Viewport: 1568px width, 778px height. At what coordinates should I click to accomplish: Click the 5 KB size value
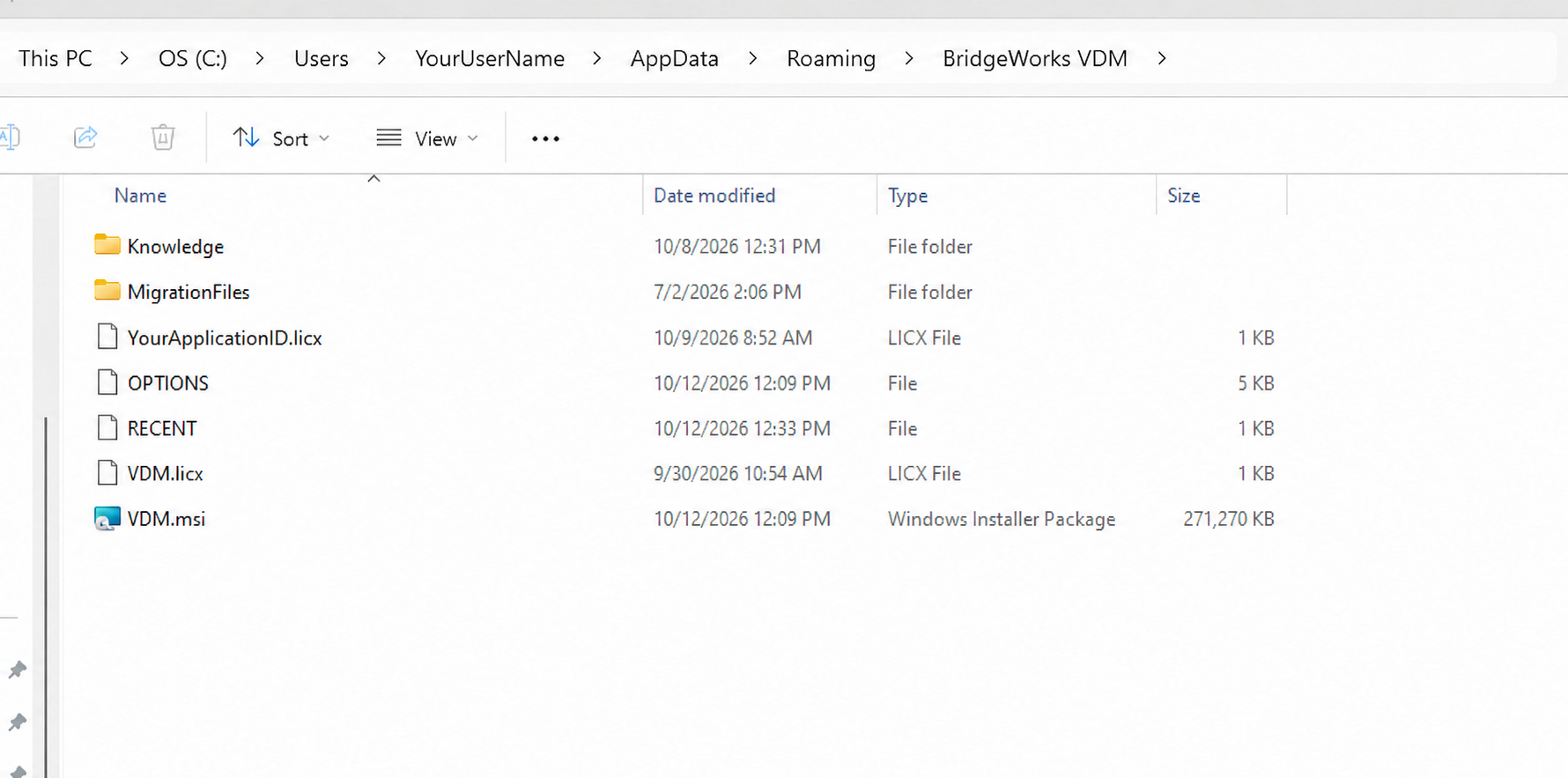[x=1256, y=383]
